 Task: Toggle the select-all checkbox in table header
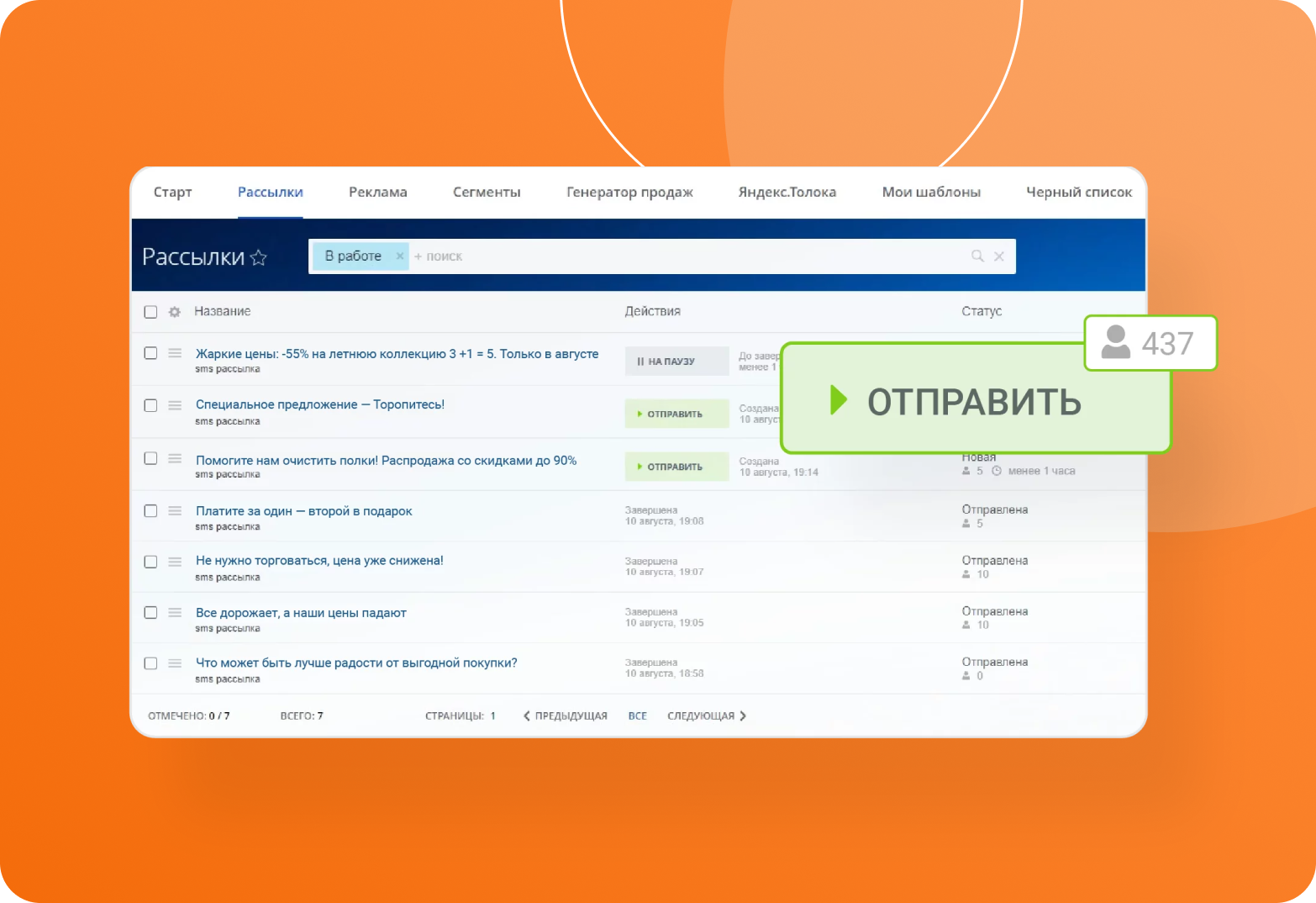pyautogui.click(x=150, y=312)
